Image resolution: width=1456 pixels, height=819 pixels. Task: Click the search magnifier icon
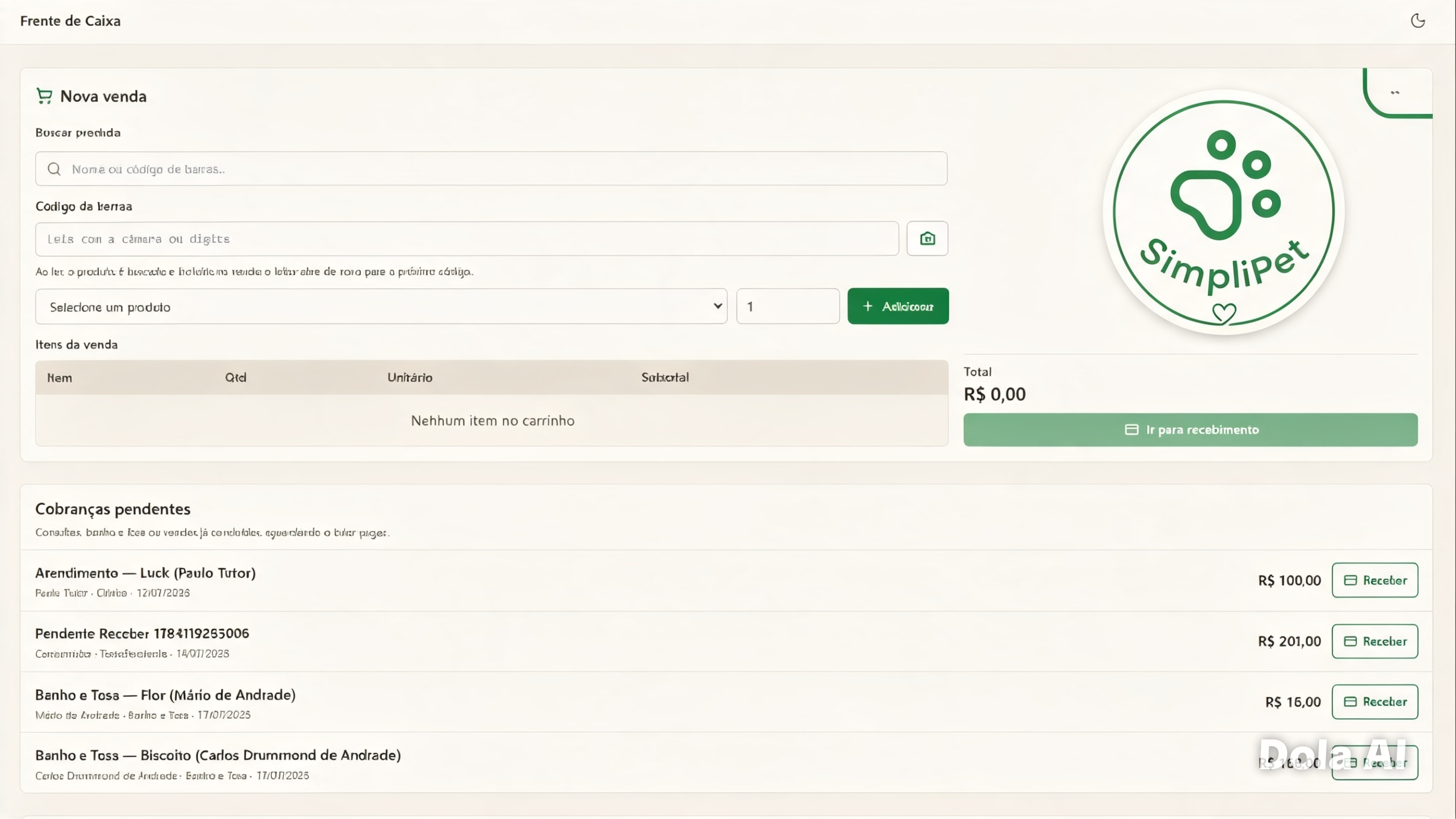pyautogui.click(x=54, y=169)
